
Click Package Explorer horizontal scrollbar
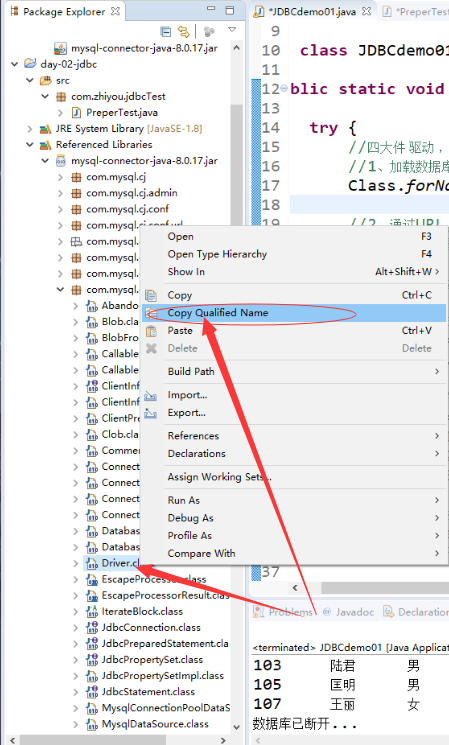tap(93, 740)
